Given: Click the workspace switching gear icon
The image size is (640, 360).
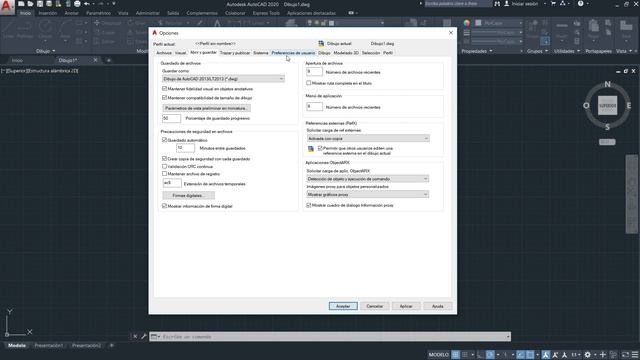Looking at the screenshot, I should tap(587, 355).
